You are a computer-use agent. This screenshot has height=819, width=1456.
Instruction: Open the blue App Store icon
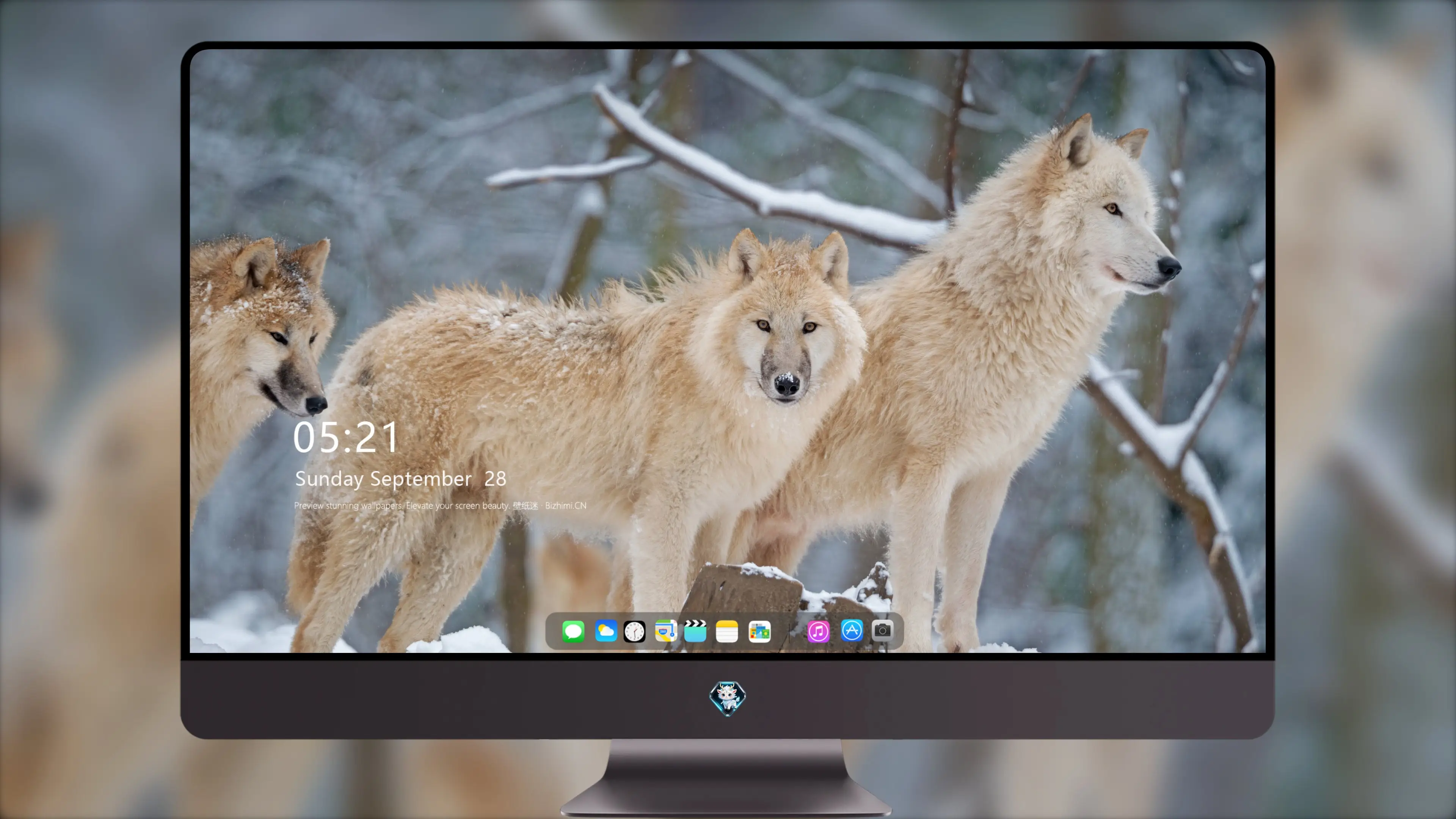tap(852, 630)
